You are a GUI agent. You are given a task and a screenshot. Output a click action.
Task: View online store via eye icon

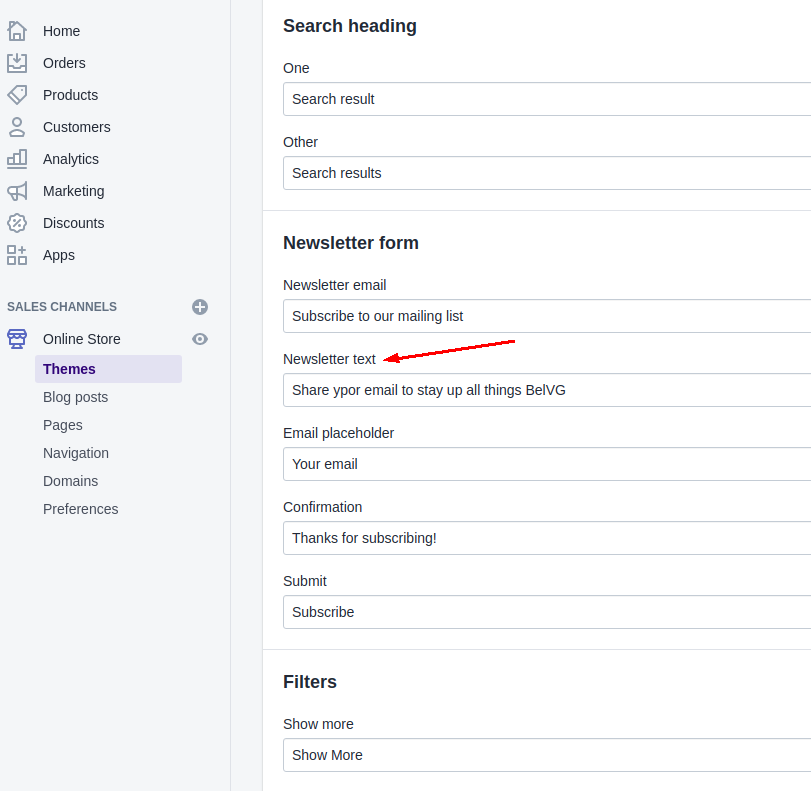tap(200, 339)
